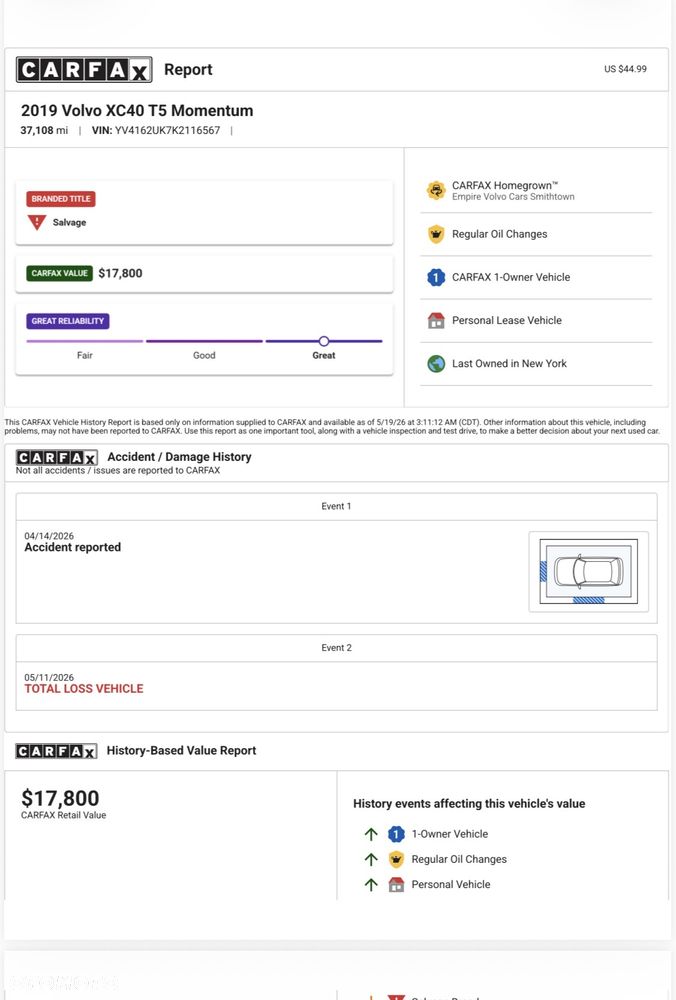Screen dimensions: 676x1000
Task: Select the green CARFAX VALUE badge
Action: [59, 273]
